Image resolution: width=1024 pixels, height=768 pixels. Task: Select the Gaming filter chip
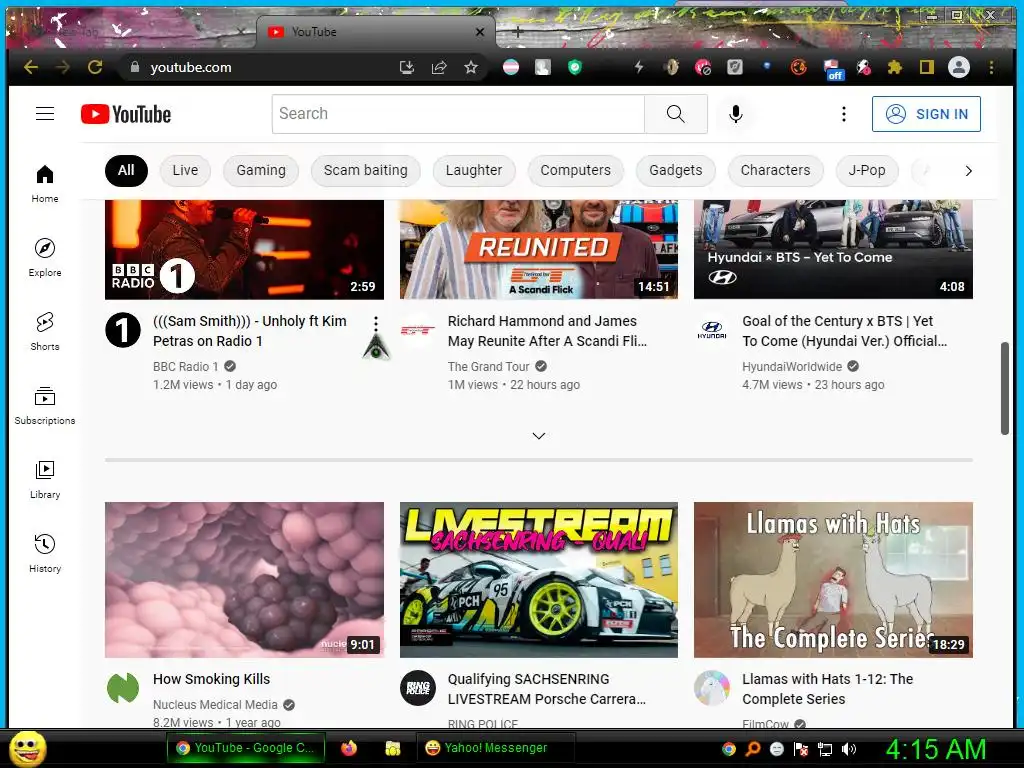click(261, 170)
